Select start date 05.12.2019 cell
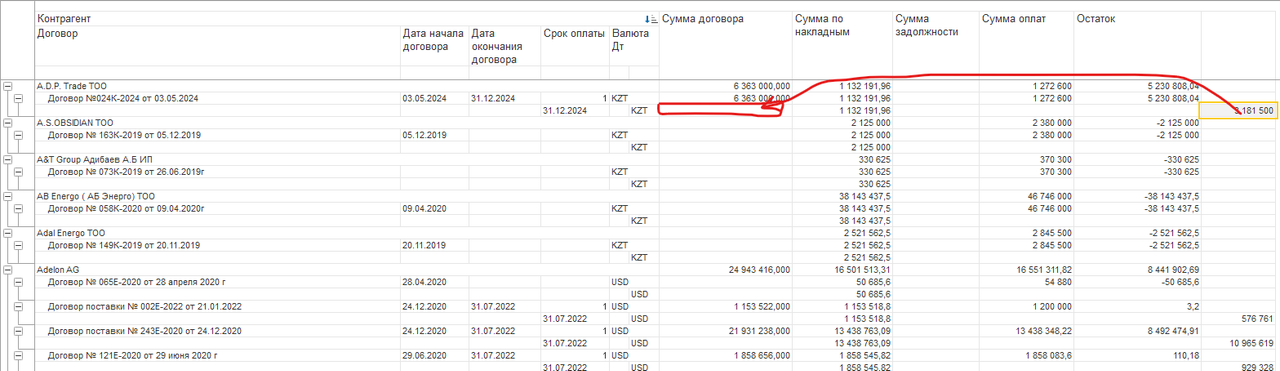Image resolution: width=1280 pixels, height=371 pixels. [425, 135]
